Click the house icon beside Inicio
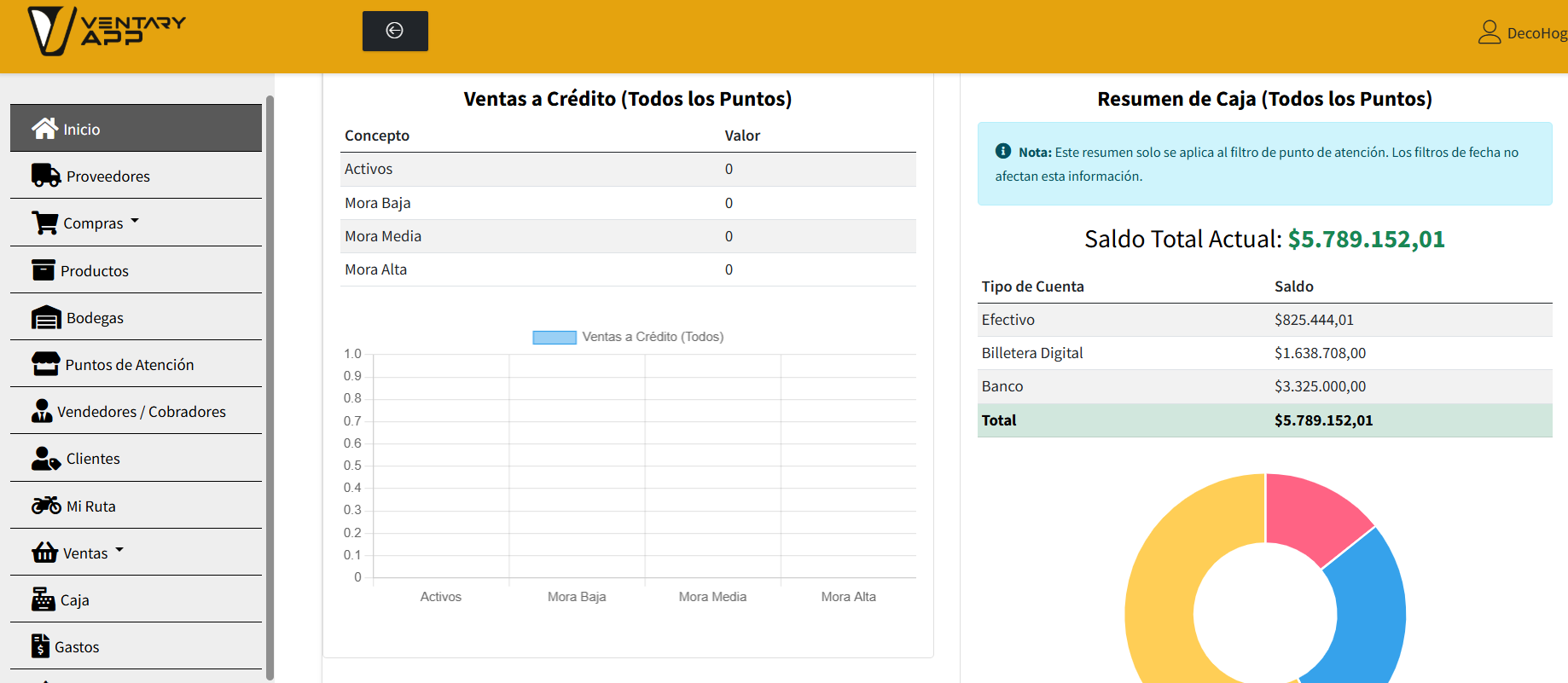Image resolution: width=1568 pixels, height=683 pixels. tap(44, 128)
